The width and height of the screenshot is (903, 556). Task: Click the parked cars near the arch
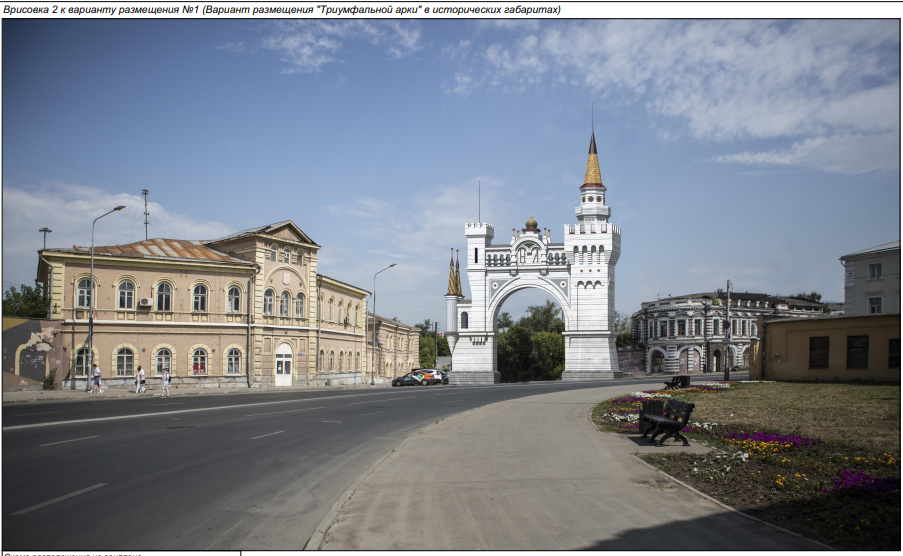(420, 377)
